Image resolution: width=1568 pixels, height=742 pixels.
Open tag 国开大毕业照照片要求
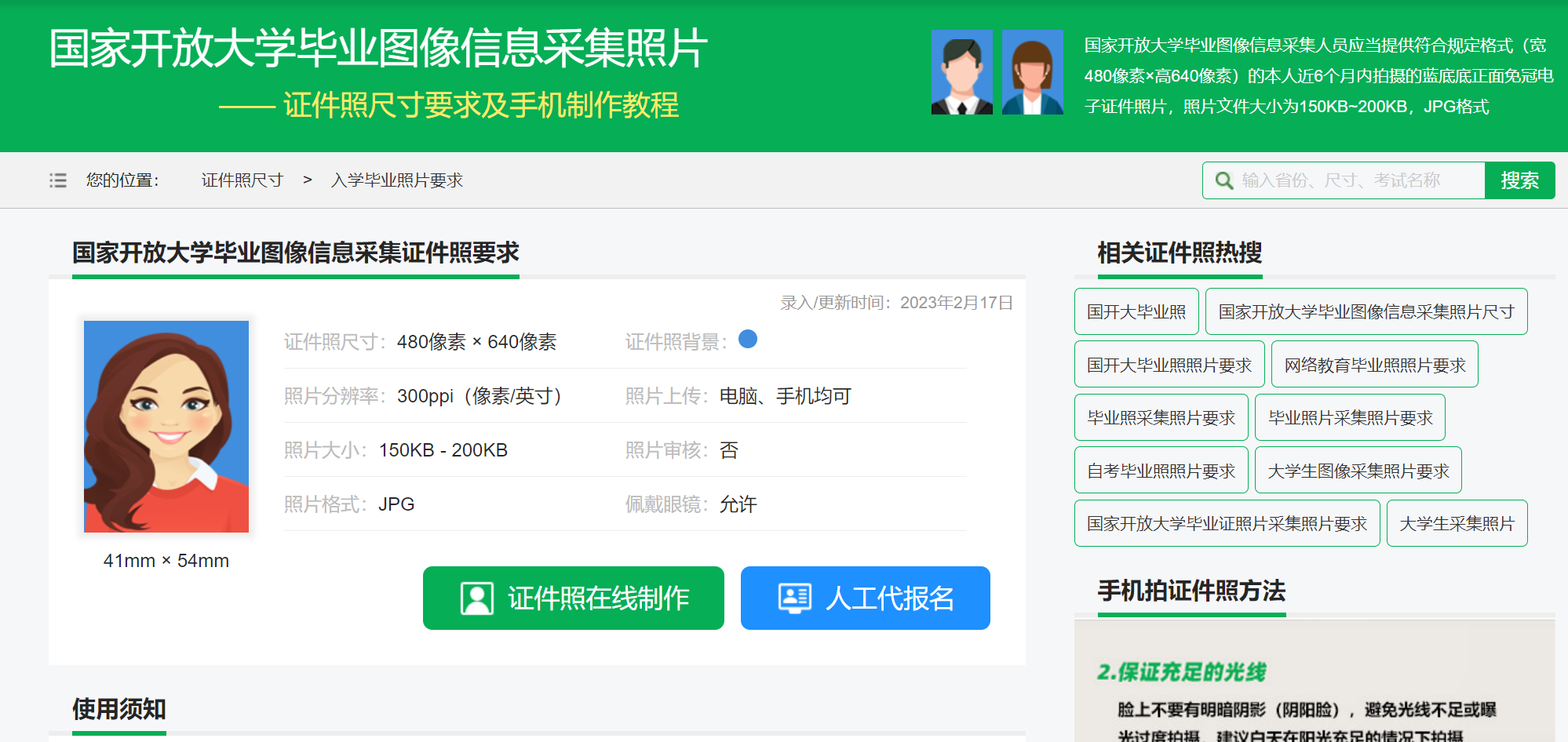1169,364
